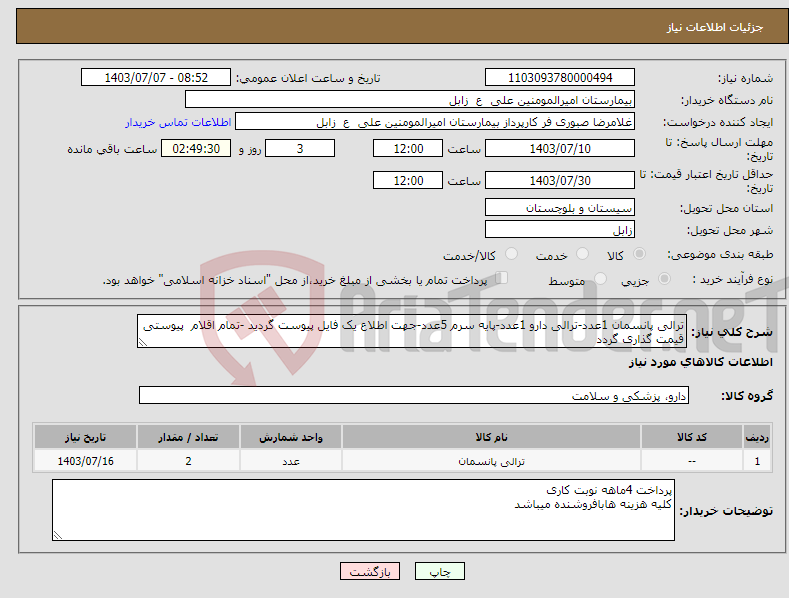Click the delivery city field زابل

point(560,230)
